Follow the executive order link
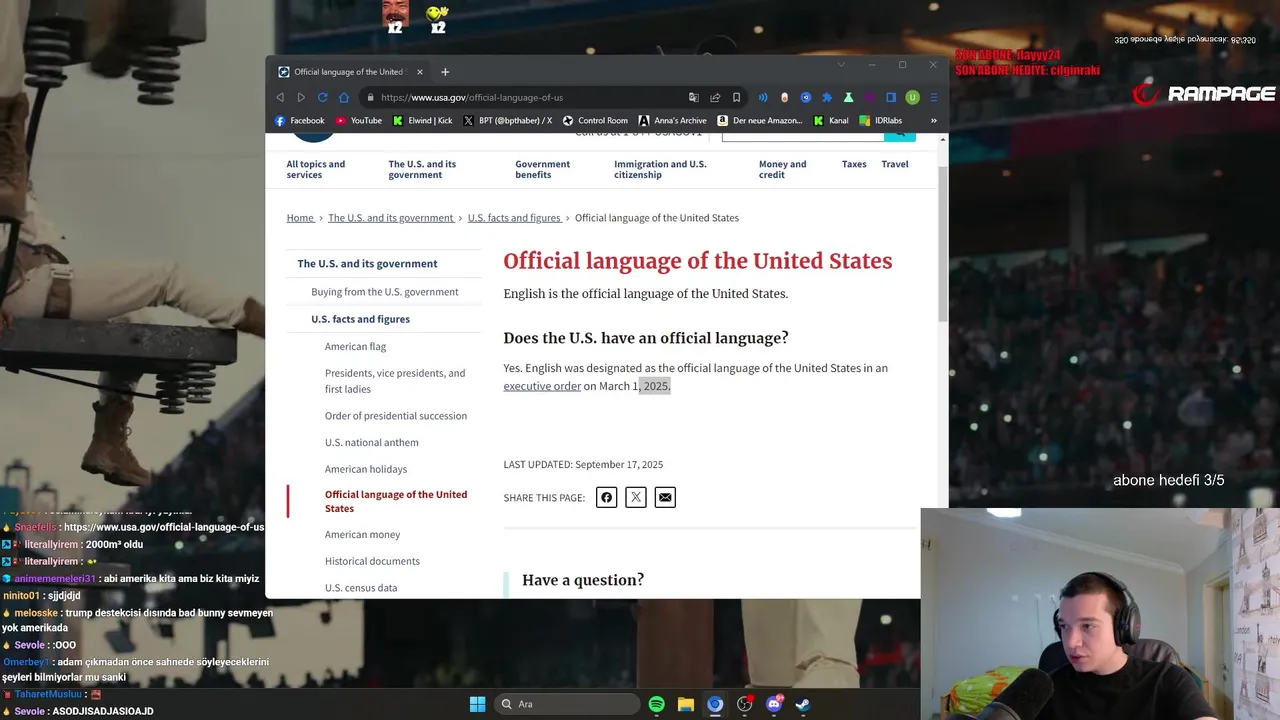Image resolution: width=1280 pixels, height=720 pixels. 542,386
